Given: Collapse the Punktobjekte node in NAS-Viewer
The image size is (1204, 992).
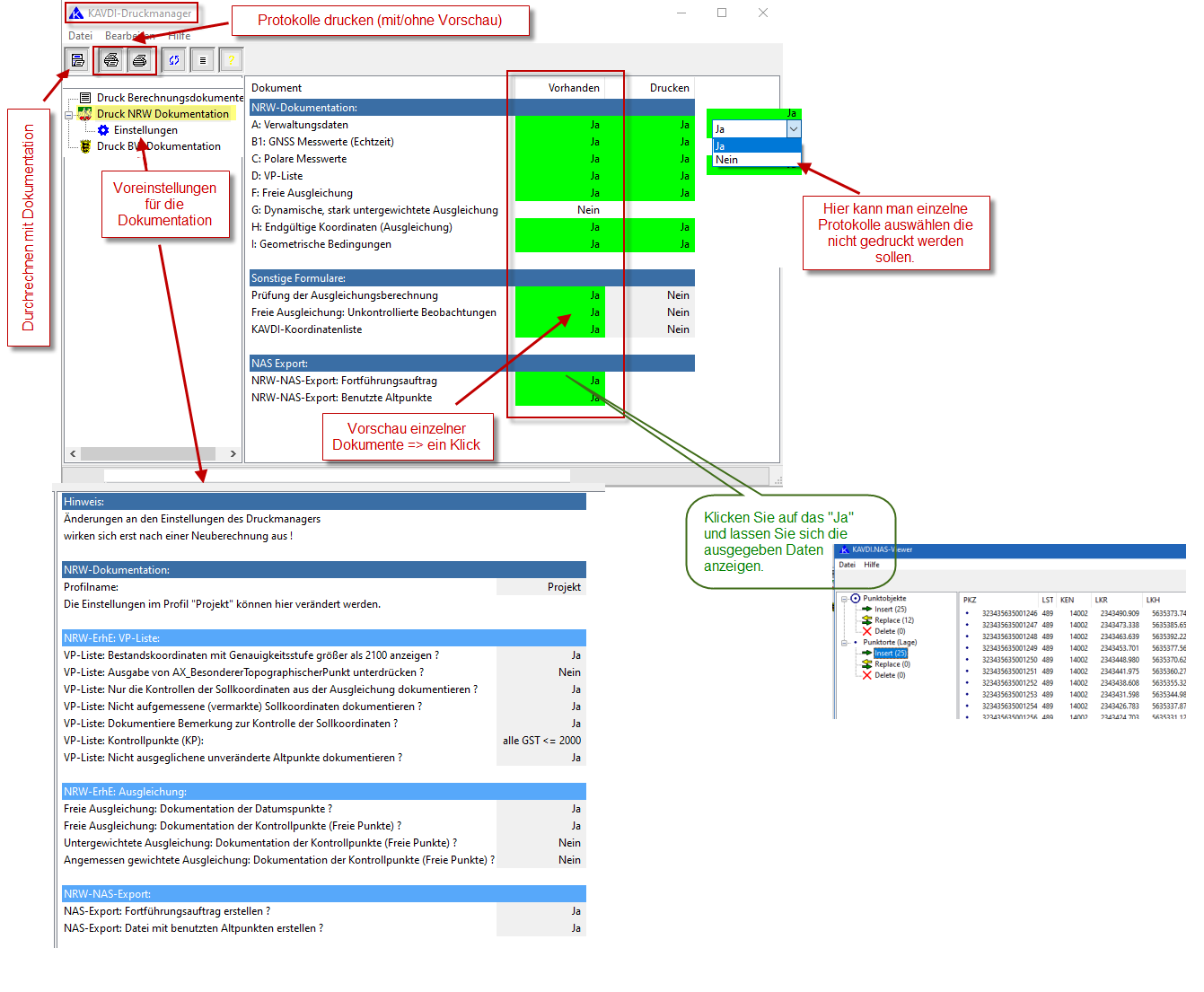Looking at the screenshot, I should (844, 599).
